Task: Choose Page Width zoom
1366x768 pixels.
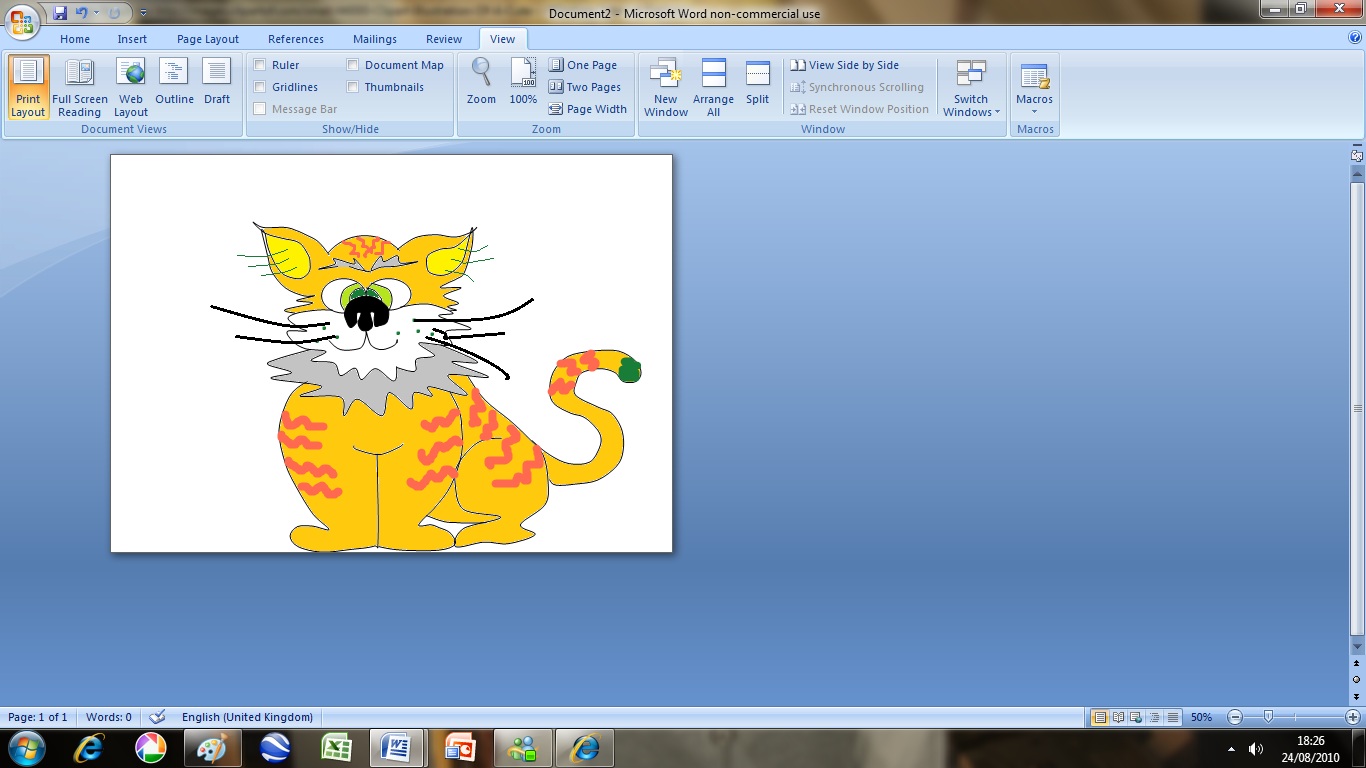Action: [588, 109]
